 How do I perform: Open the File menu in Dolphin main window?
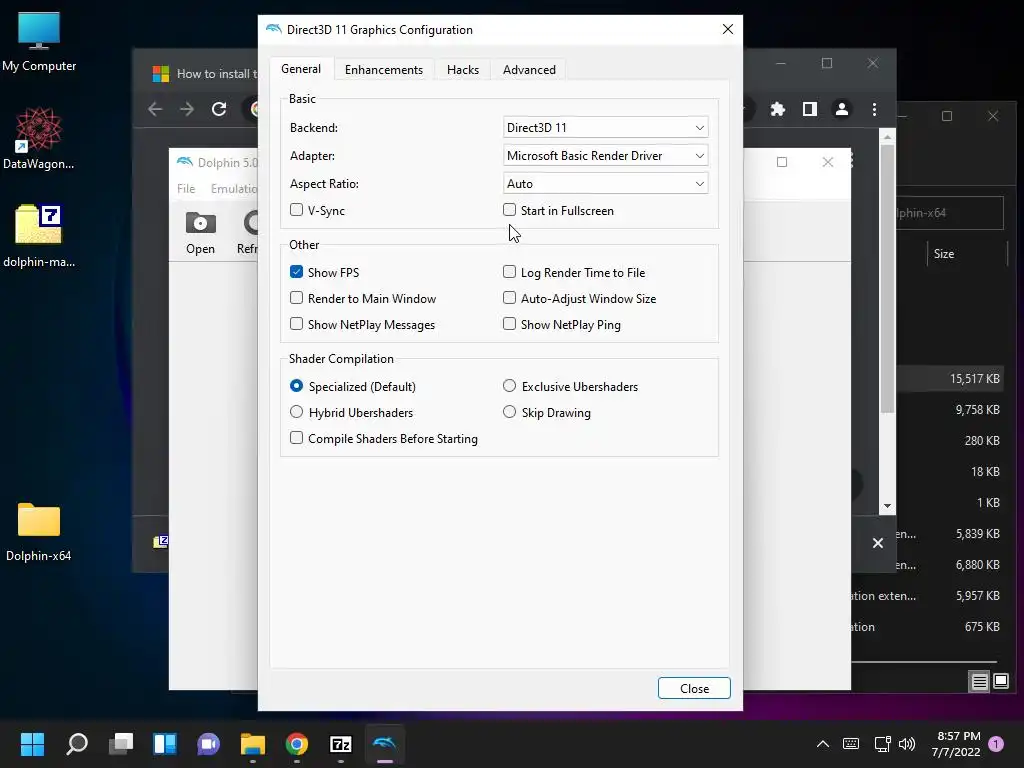point(186,189)
